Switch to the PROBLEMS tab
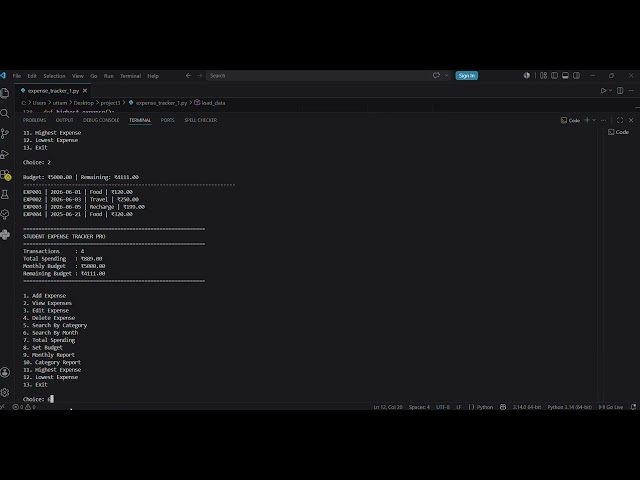Screen dimensions: 640x480 [34, 120]
